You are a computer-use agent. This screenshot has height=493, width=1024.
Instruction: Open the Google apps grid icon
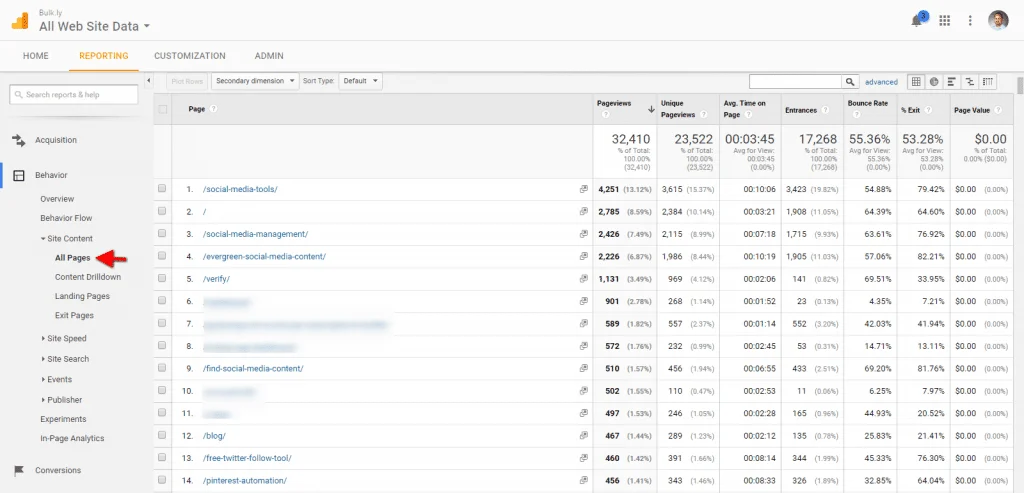pos(945,21)
